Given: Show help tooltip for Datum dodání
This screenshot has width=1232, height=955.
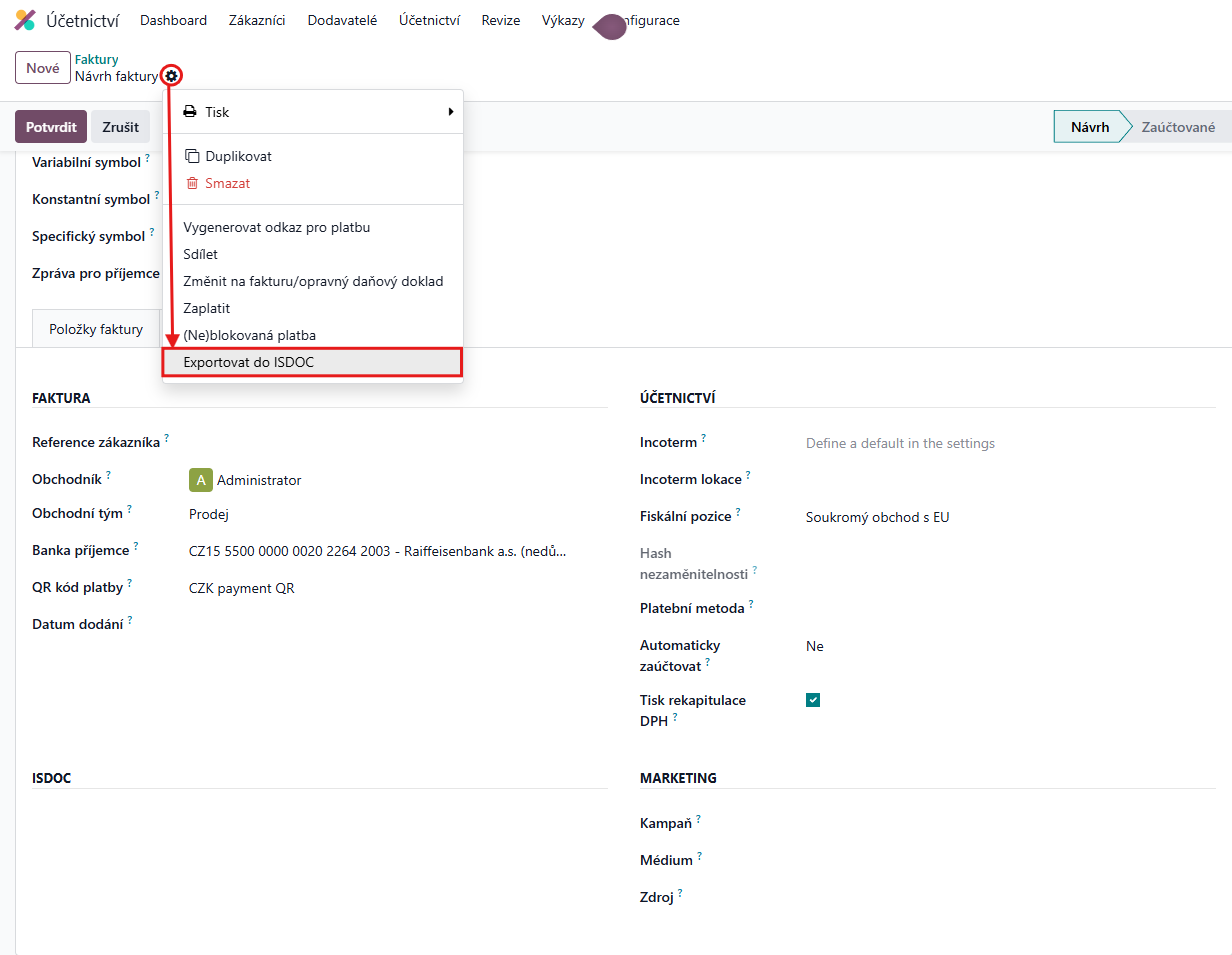Looking at the screenshot, I should click(130, 620).
